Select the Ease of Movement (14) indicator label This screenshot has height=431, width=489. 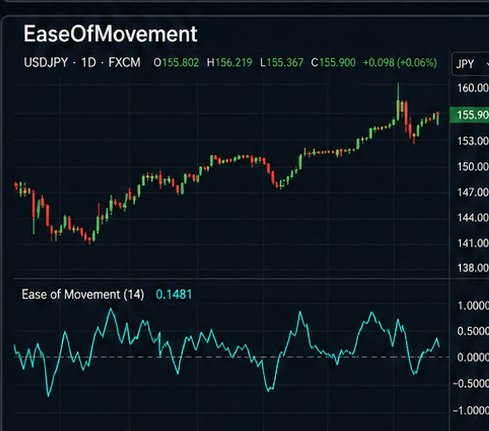(x=83, y=294)
